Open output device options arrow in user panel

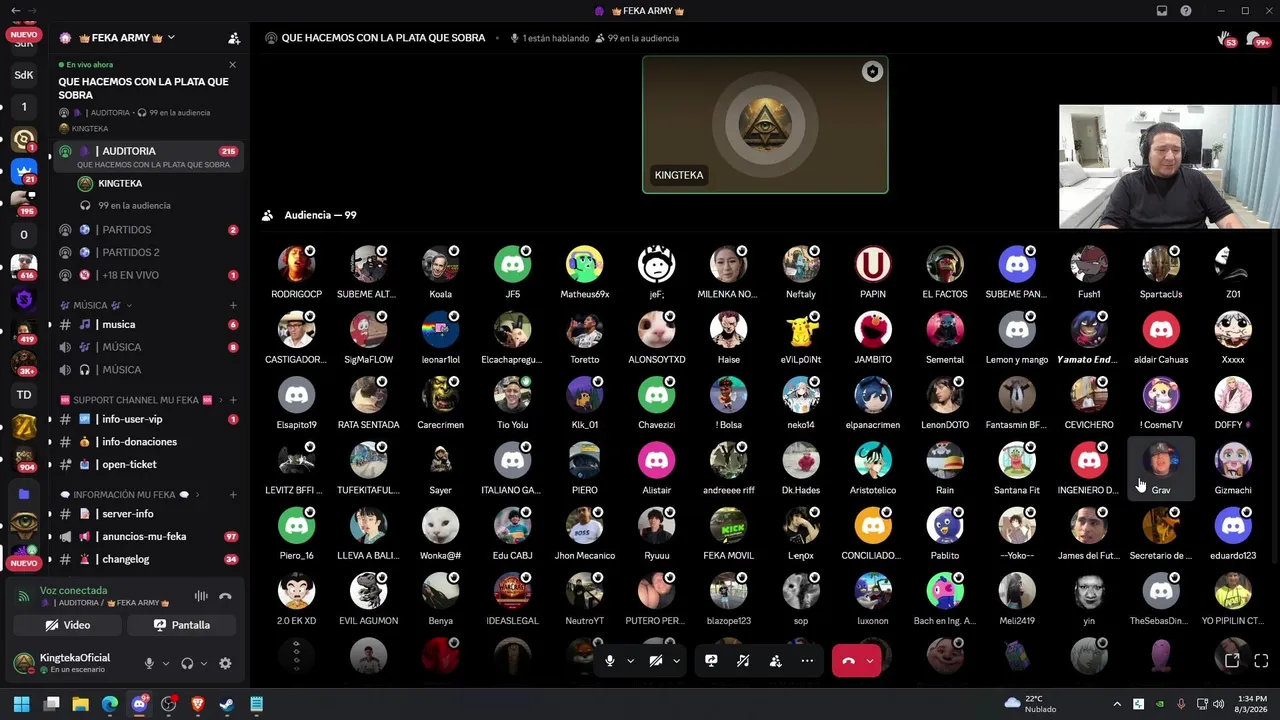(x=204, y=663)
